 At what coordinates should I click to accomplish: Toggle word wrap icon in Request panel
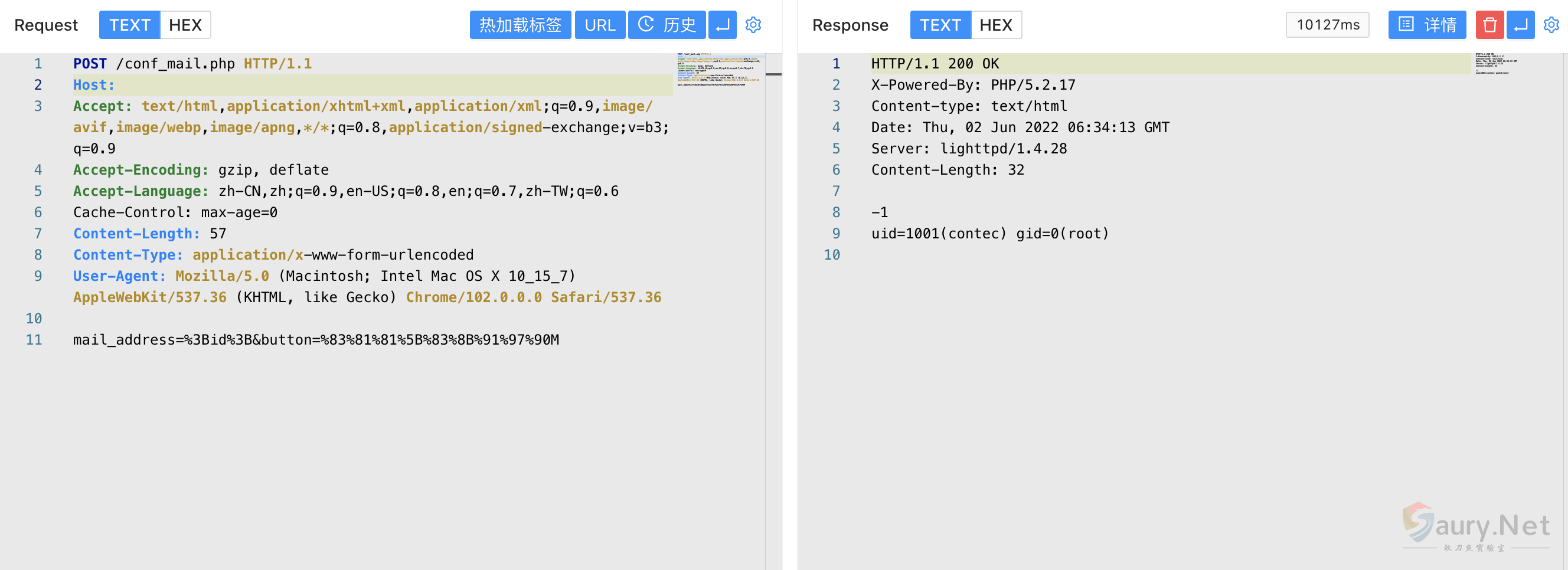click(723, 25)
